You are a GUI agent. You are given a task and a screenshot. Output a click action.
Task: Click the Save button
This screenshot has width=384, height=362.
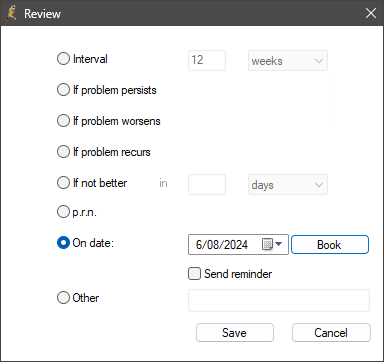(235, 333)
